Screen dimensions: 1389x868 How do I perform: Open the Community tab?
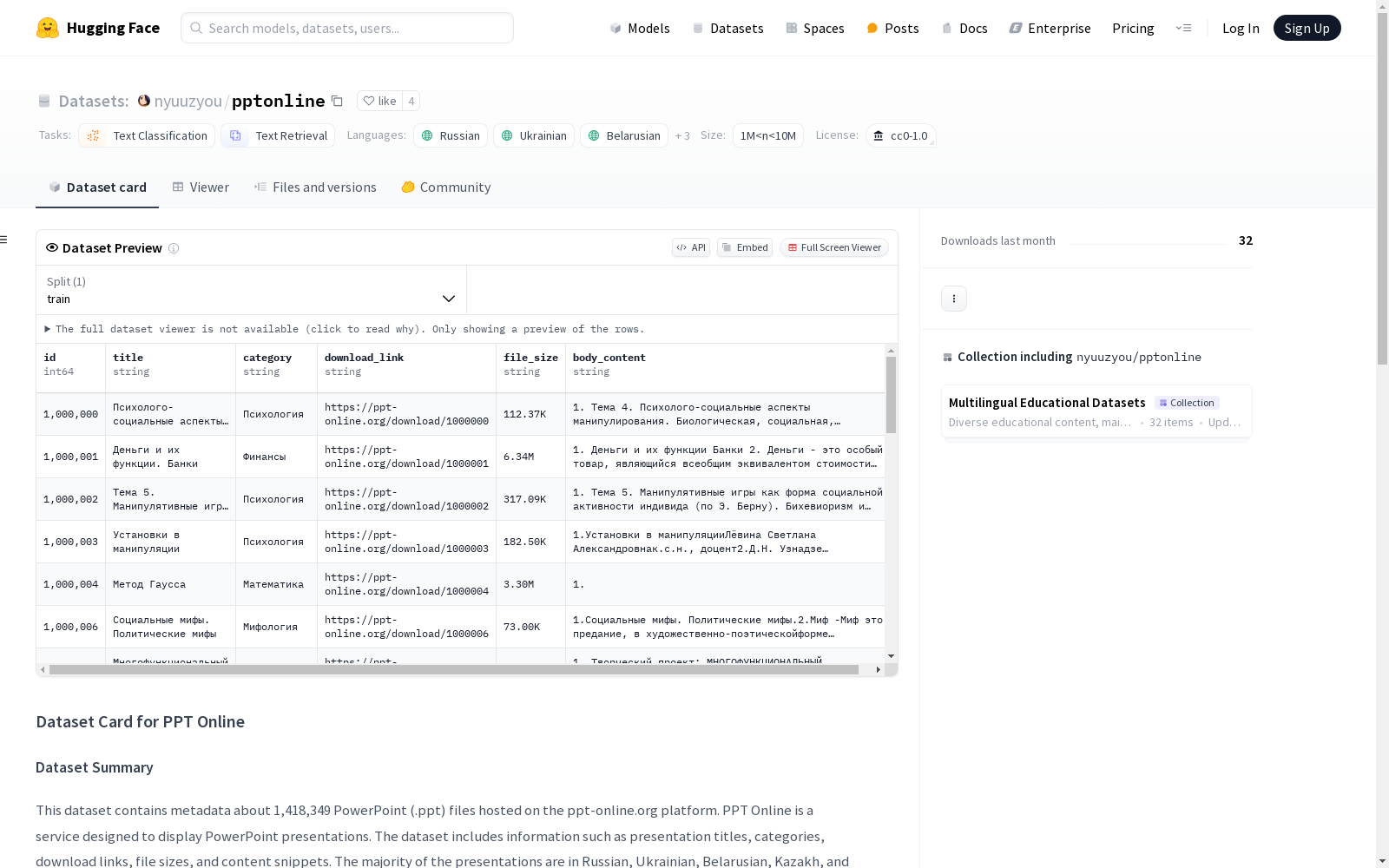click(x=446, y=187)
